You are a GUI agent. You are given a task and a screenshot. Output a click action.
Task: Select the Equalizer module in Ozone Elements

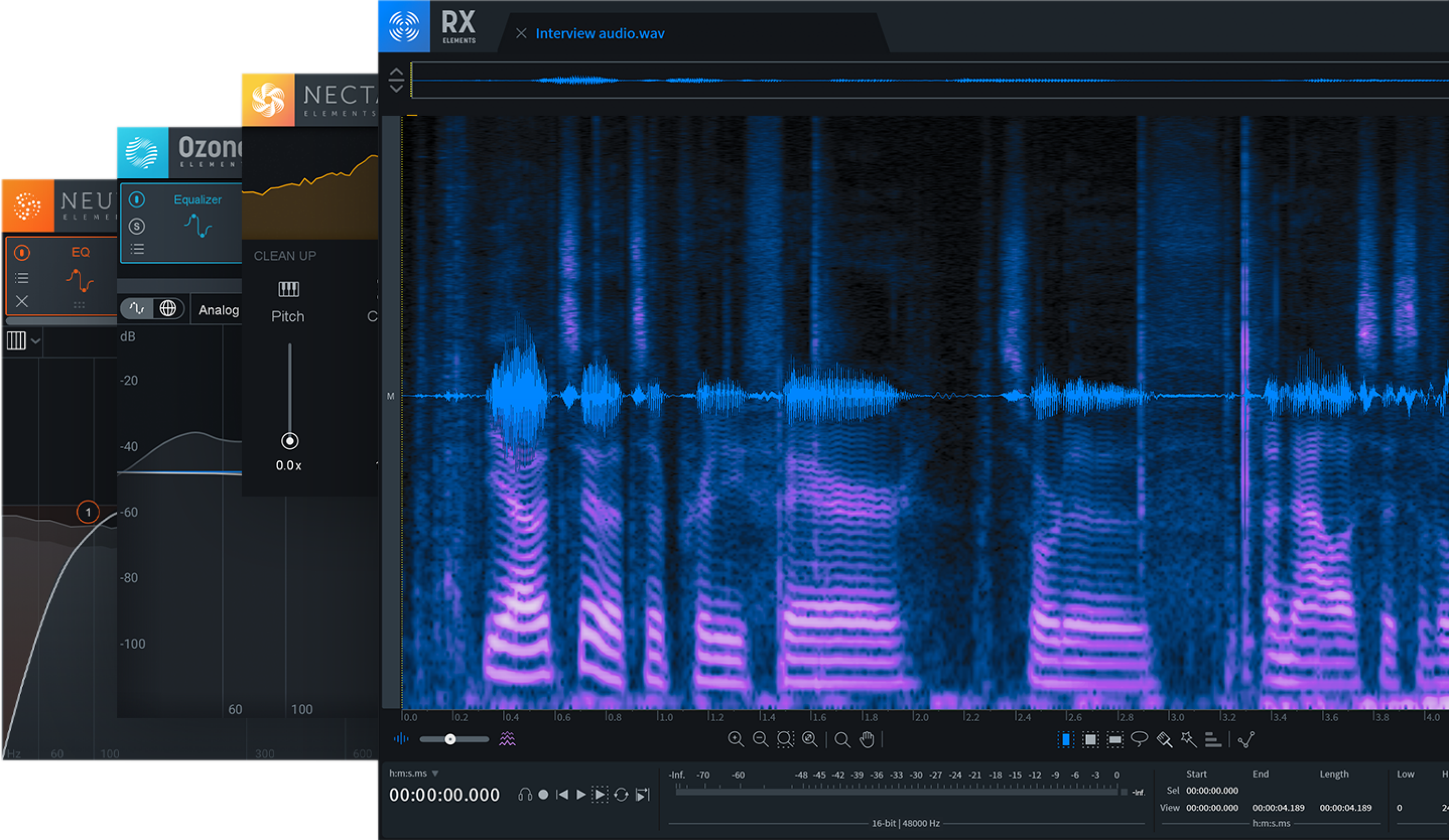197,199
